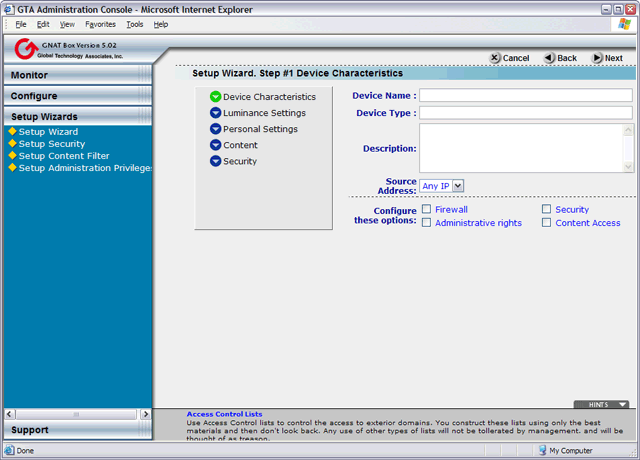Click the Firewall option link
The image size is (640, 460).
point(451,209)
